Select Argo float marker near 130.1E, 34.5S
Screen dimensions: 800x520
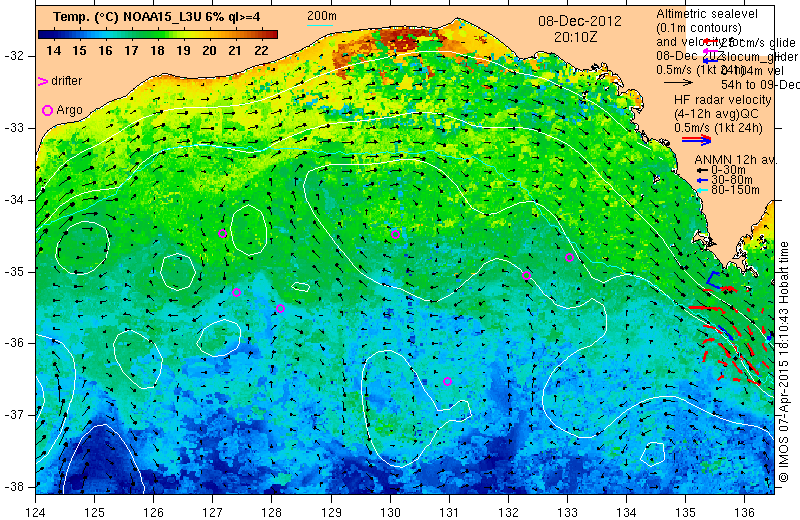click(395, 234)
